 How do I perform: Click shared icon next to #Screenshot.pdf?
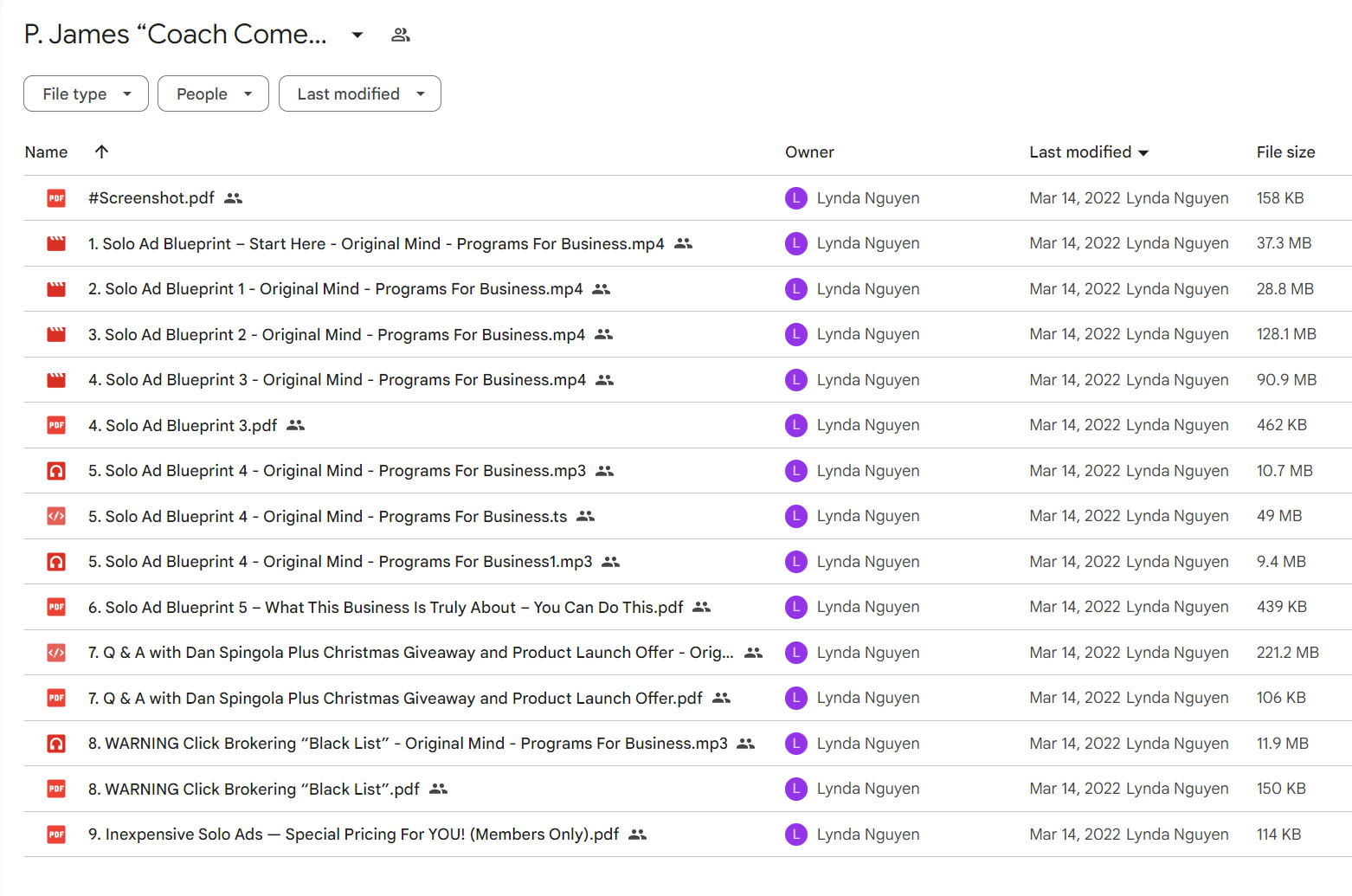click(x=233, y=198)
